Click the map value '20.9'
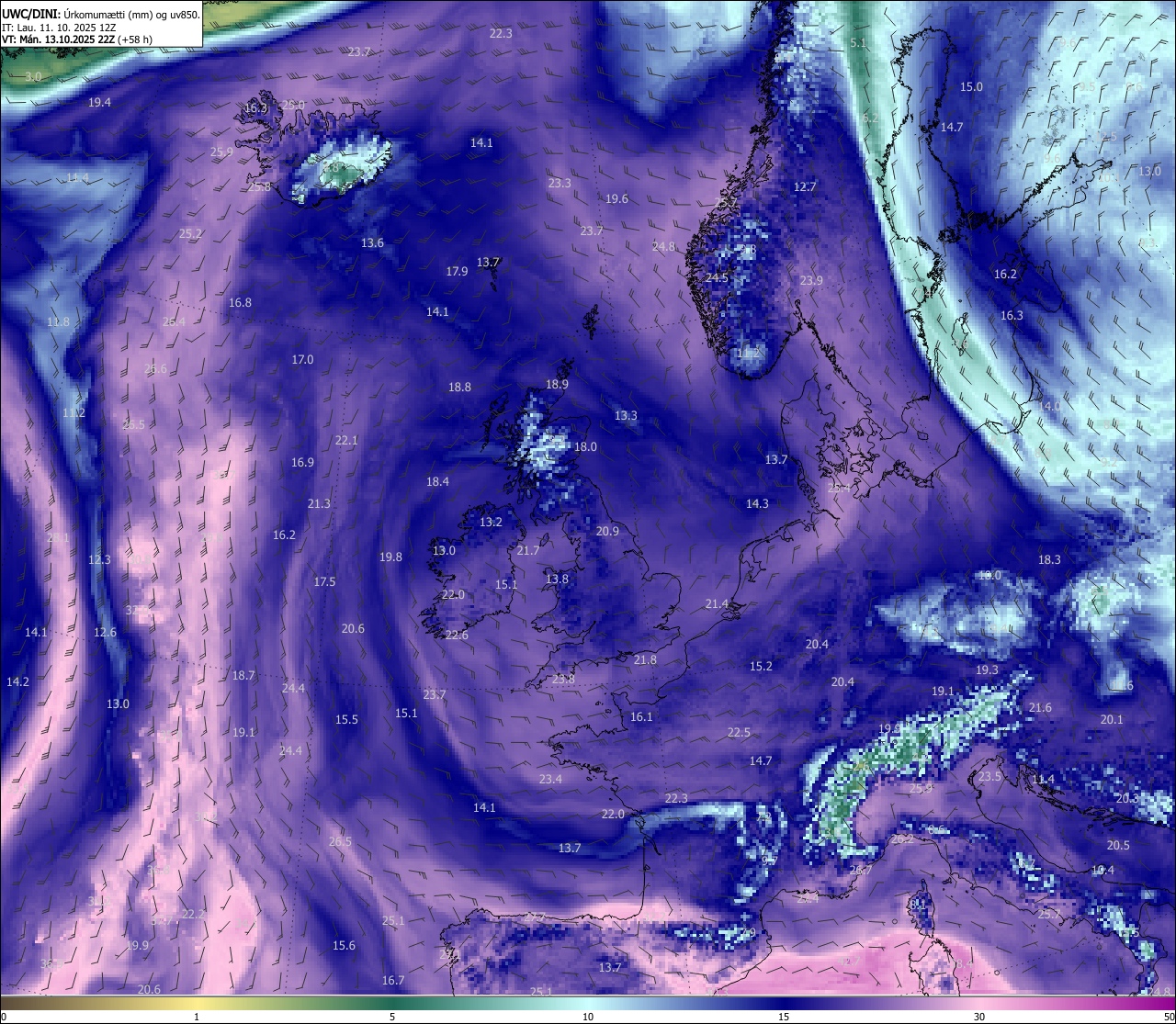 pyautogui.click(x=607, y=532)
